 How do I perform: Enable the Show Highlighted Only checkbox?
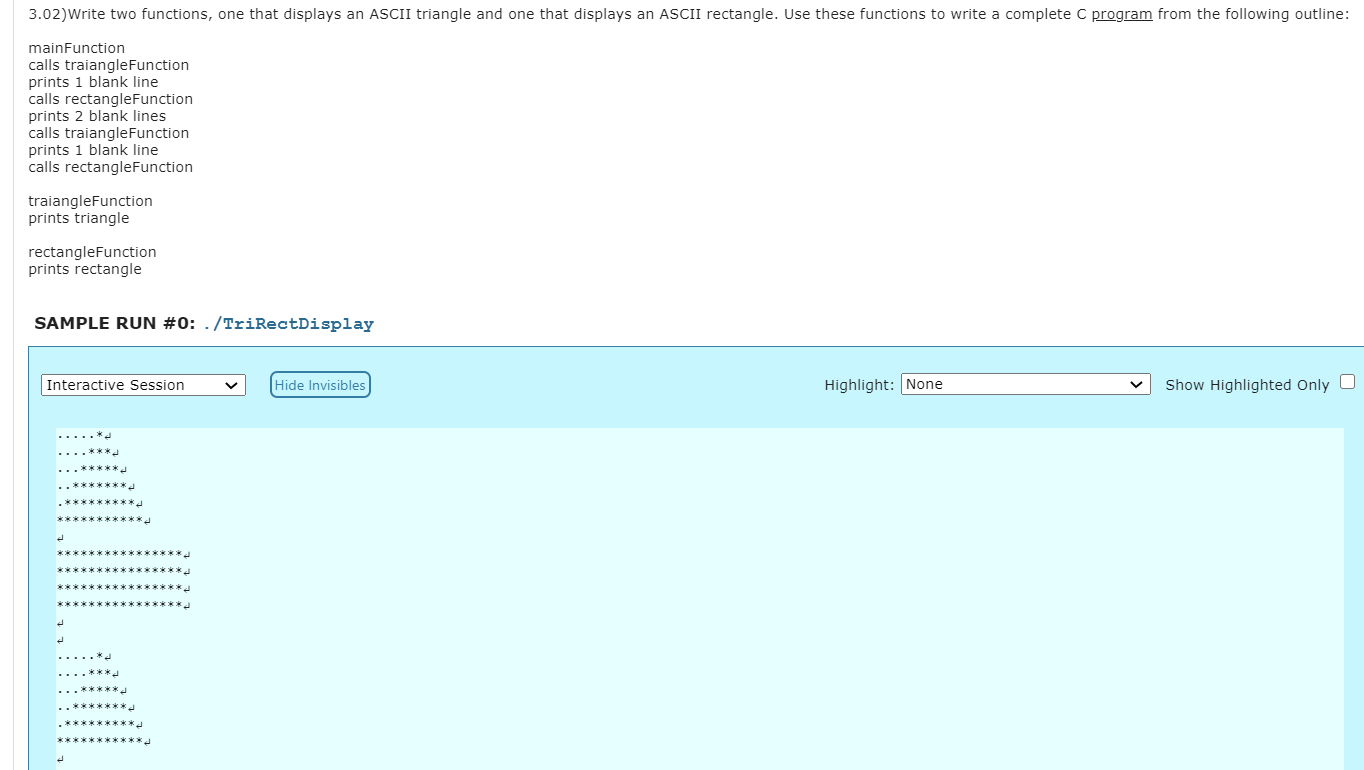click(x=1347, y=381)
